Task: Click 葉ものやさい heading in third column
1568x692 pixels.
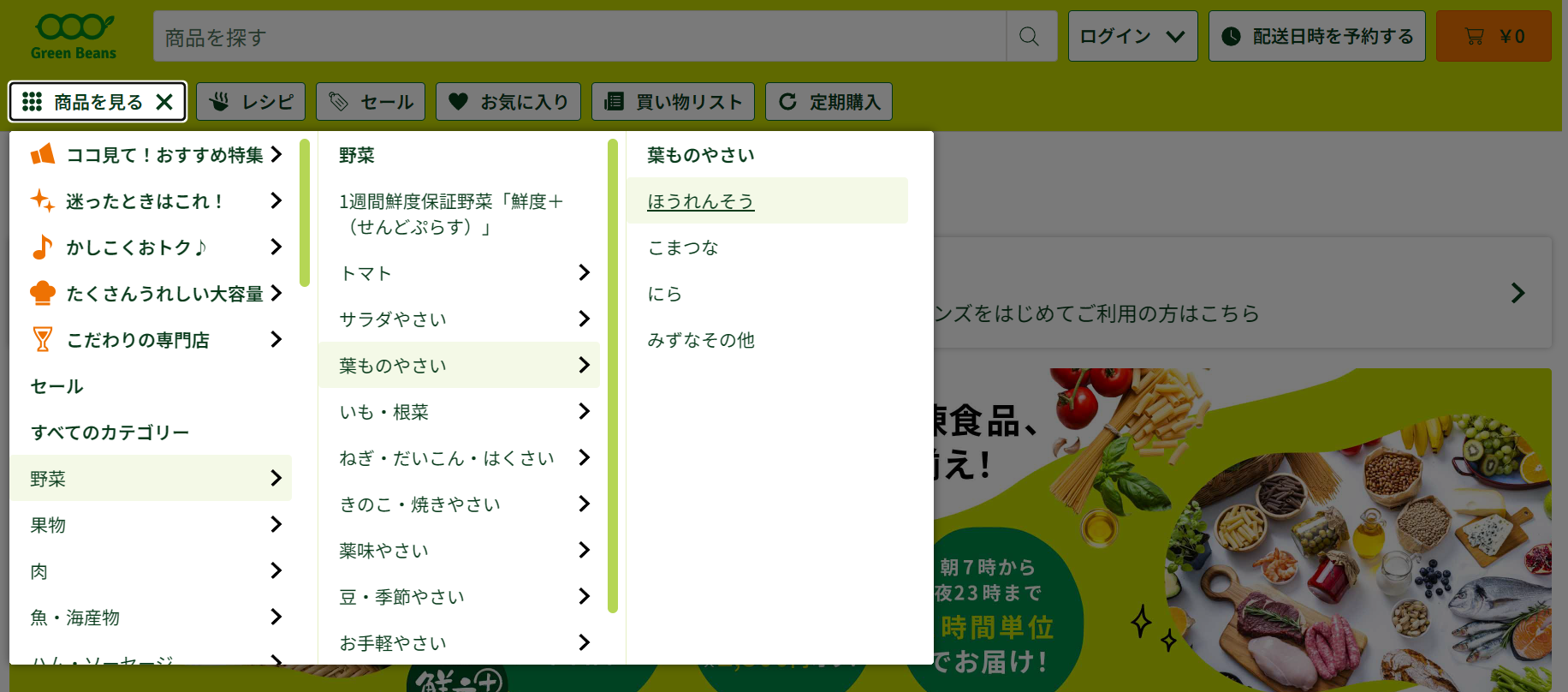Action: (701, 155)
